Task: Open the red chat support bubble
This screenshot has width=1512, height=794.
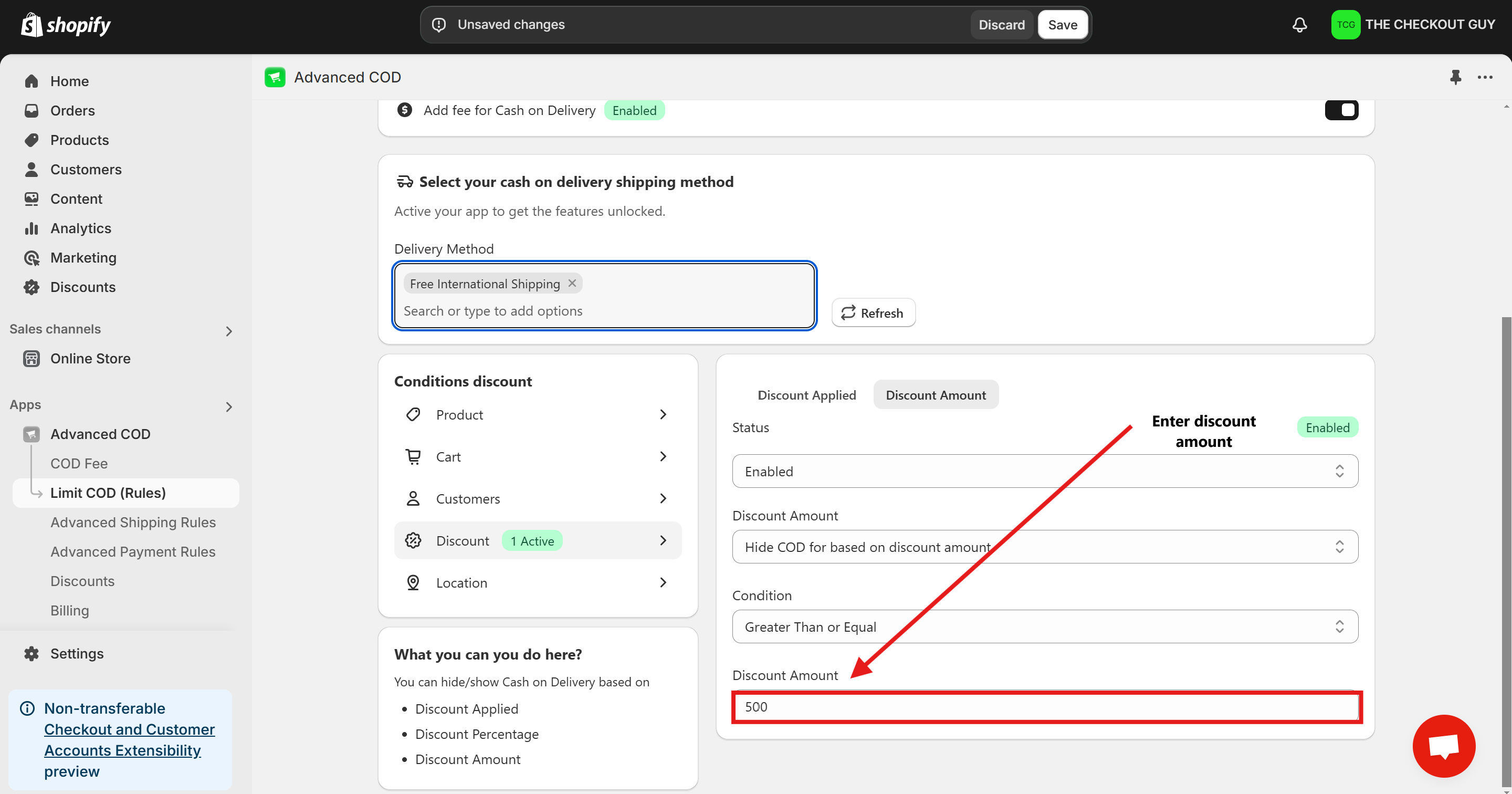Action: click(x=1443, y=746)
